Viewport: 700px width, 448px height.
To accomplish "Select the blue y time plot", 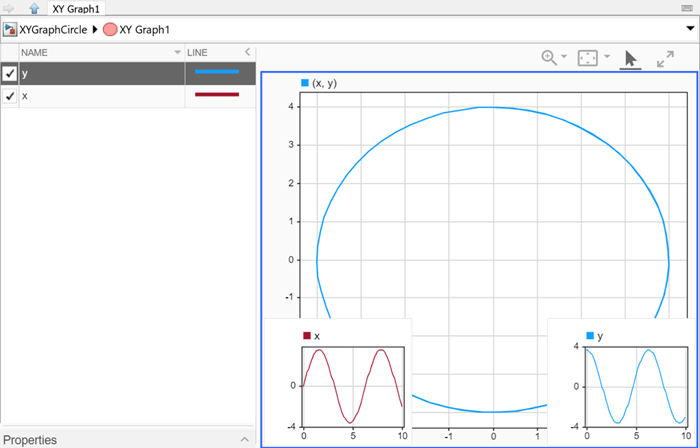I will [x=636, y=386].
